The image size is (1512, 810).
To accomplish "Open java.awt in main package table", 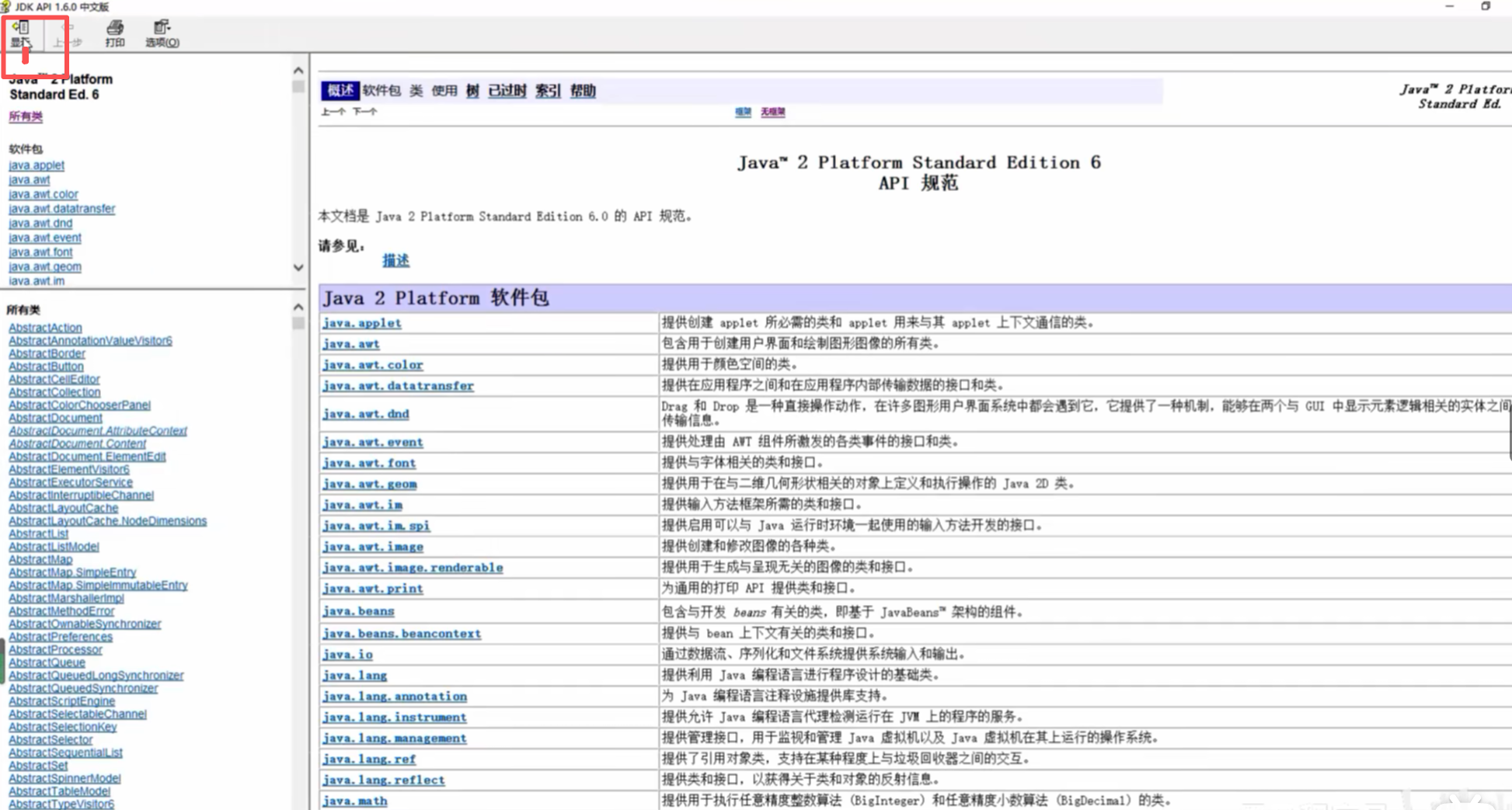I will point(351,344).
